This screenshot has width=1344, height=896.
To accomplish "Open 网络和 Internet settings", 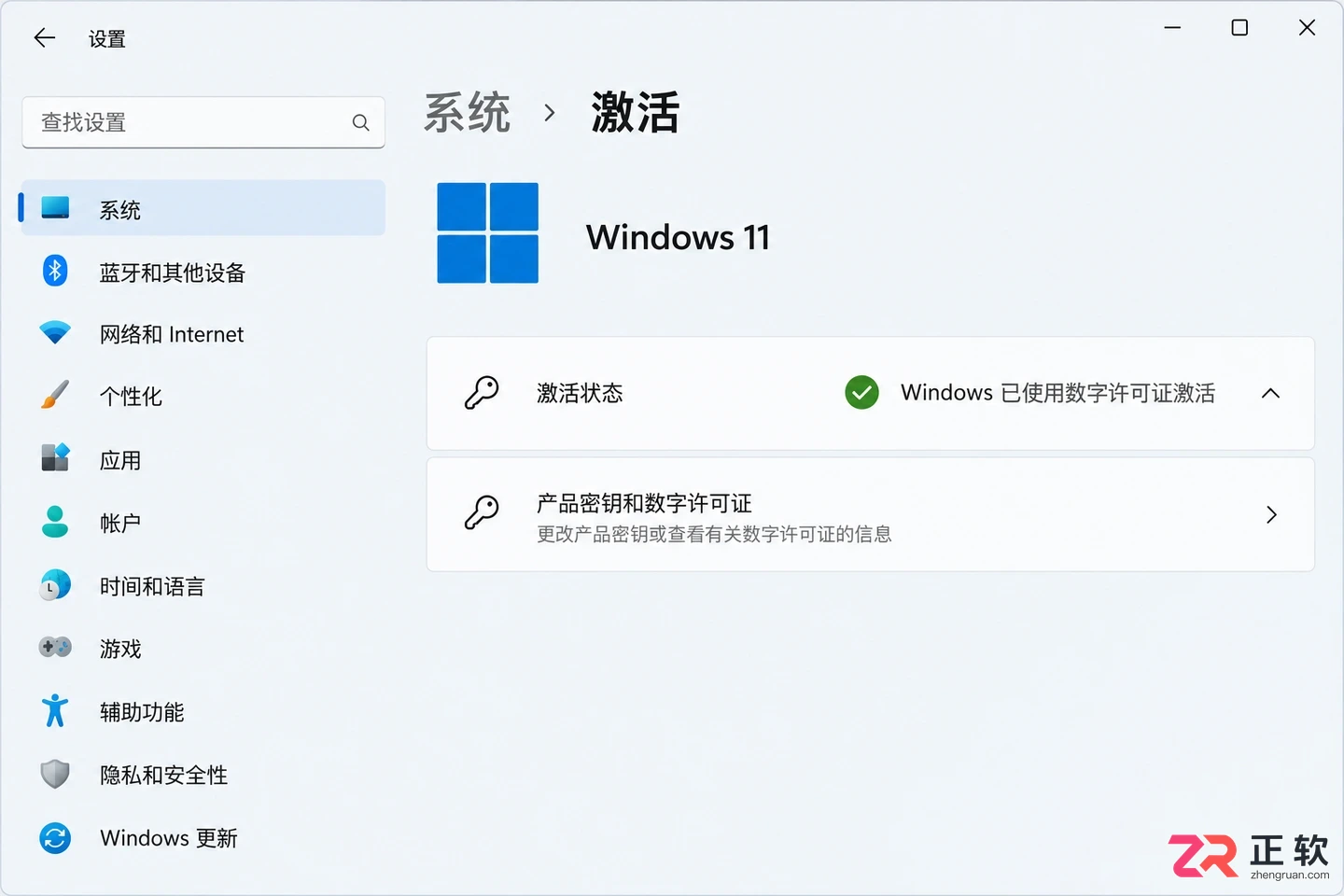I will [x=203, y=334].
